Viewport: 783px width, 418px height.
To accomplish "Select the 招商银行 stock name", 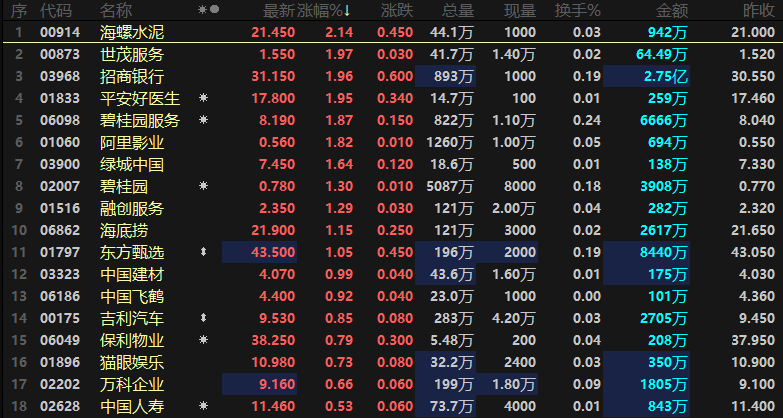I will point(132,76).
